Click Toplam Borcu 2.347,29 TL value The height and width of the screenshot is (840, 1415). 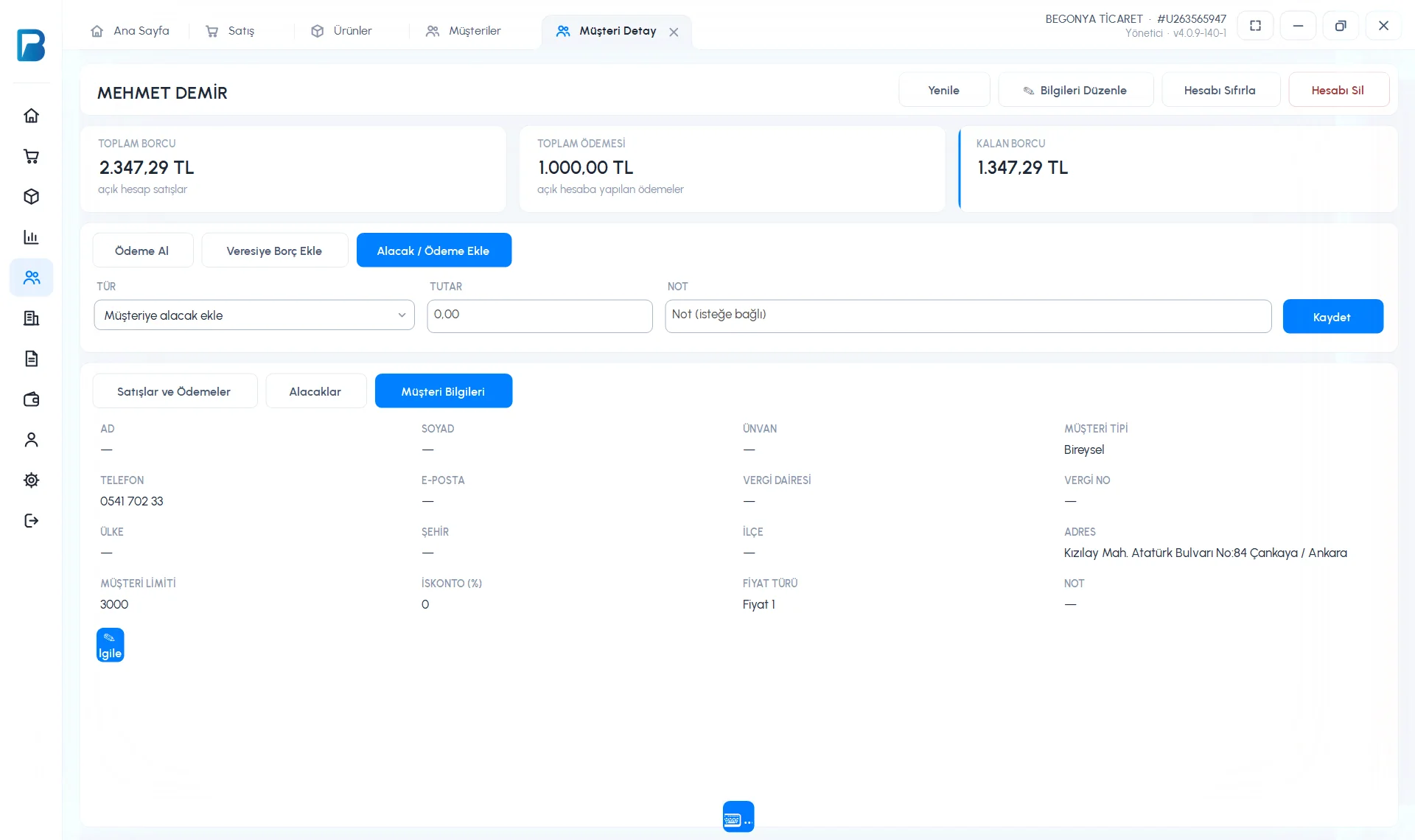tap(147, 167)
